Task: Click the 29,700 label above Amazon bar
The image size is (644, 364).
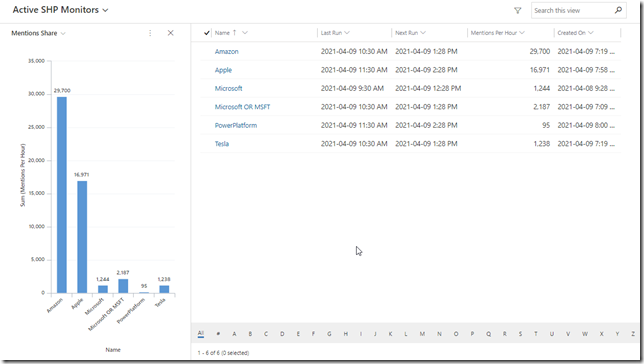Action: [x=62, y=90]
